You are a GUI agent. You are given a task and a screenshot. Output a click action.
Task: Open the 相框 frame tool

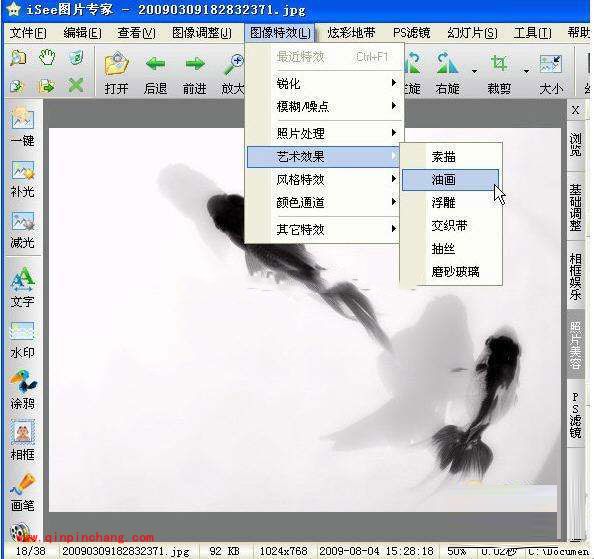pos(23,432)
